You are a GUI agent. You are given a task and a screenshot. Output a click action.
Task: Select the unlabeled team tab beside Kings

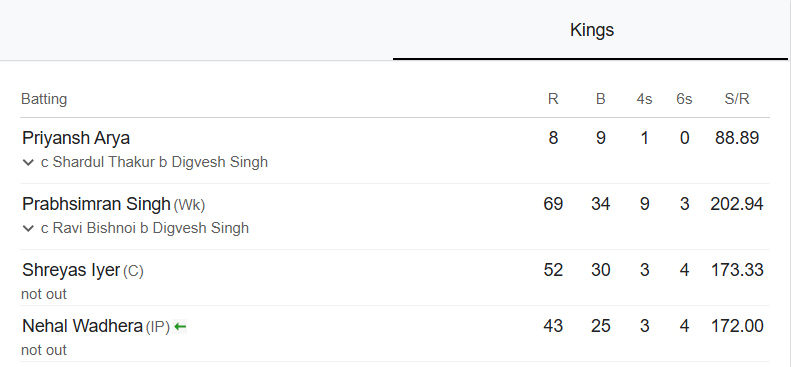[196, 30]
